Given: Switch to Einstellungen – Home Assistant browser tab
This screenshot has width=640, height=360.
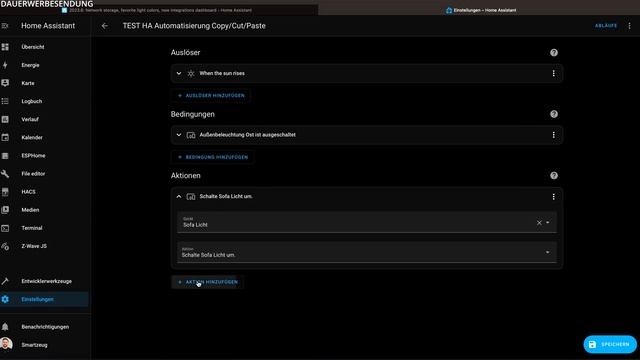Looking at the screenshot, I should (x=481, y=10).
